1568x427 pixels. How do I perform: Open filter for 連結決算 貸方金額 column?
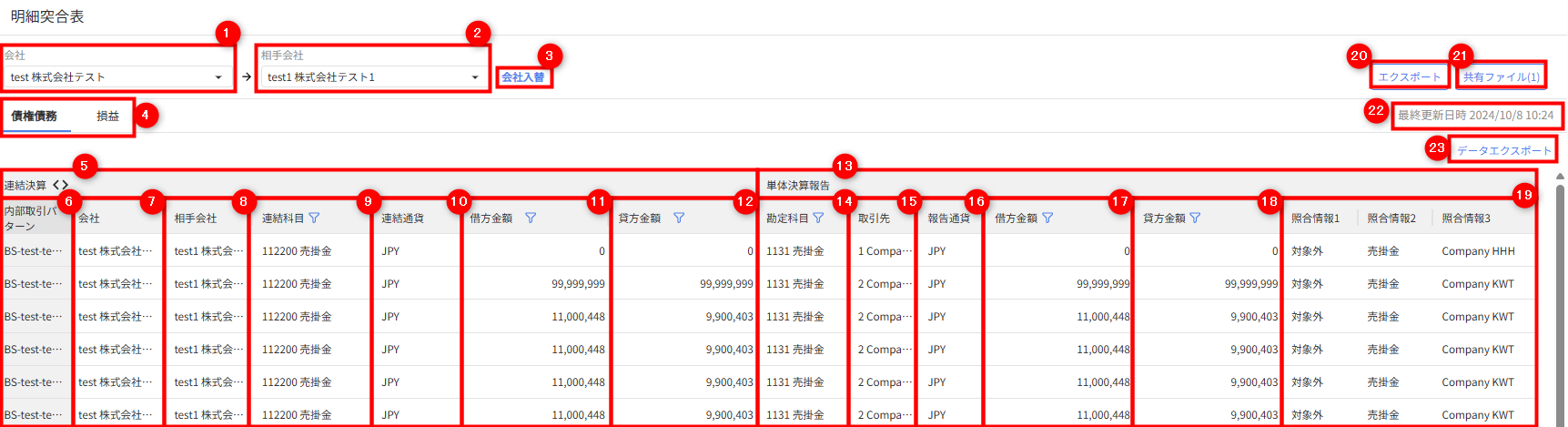point(679,219)
